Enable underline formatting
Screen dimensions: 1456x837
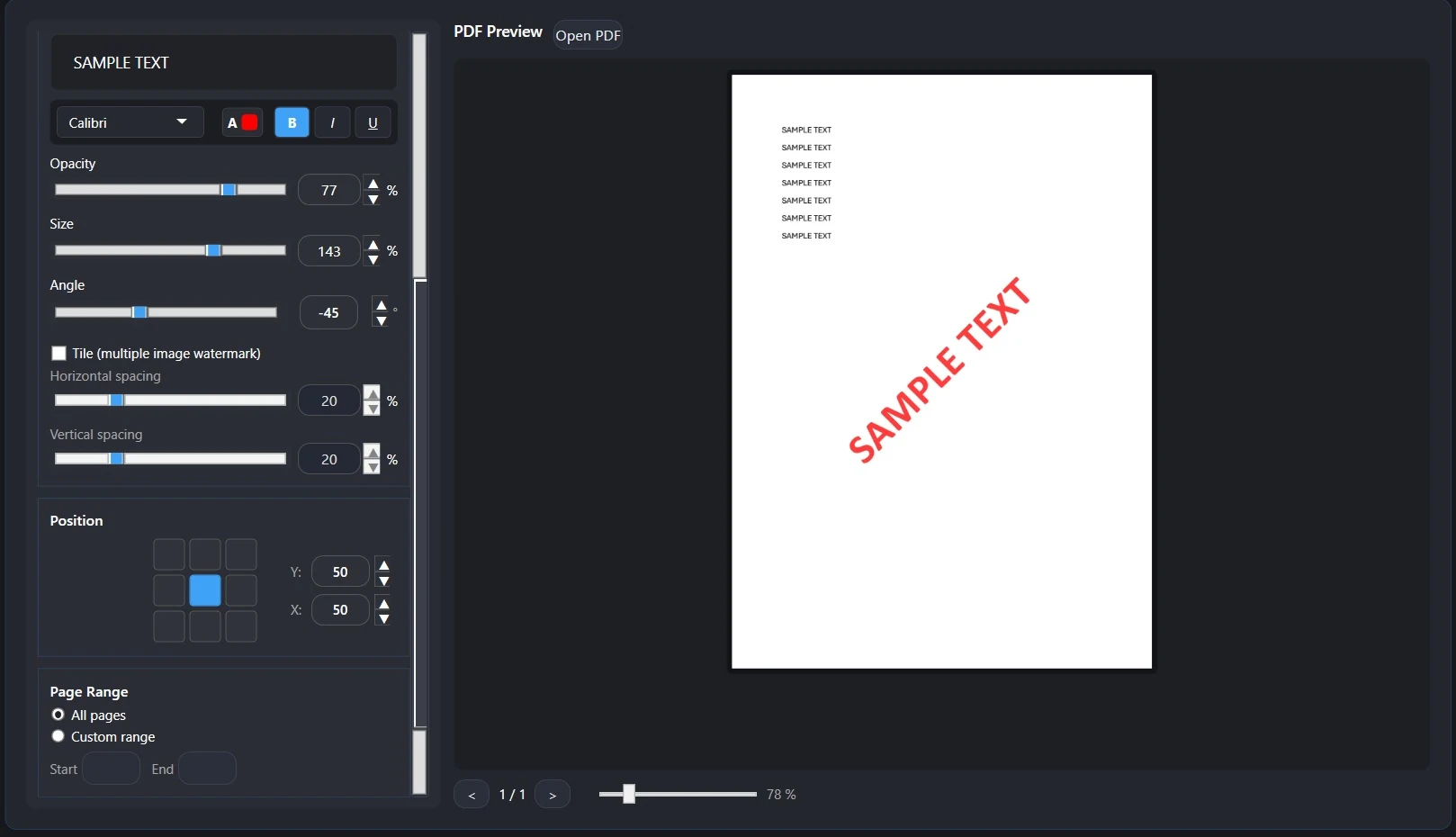pyautogui.click(x=373, y=122)
